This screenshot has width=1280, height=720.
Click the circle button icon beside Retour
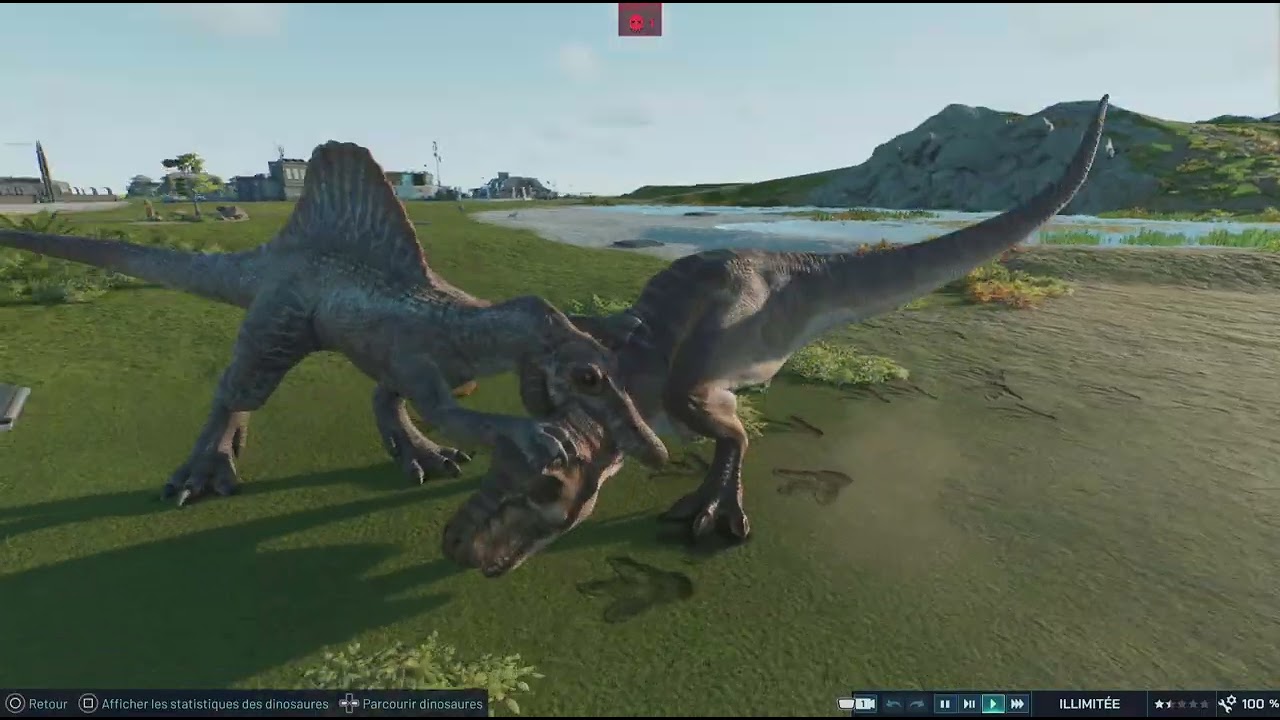pyautogui.click(x=15, y=704)
